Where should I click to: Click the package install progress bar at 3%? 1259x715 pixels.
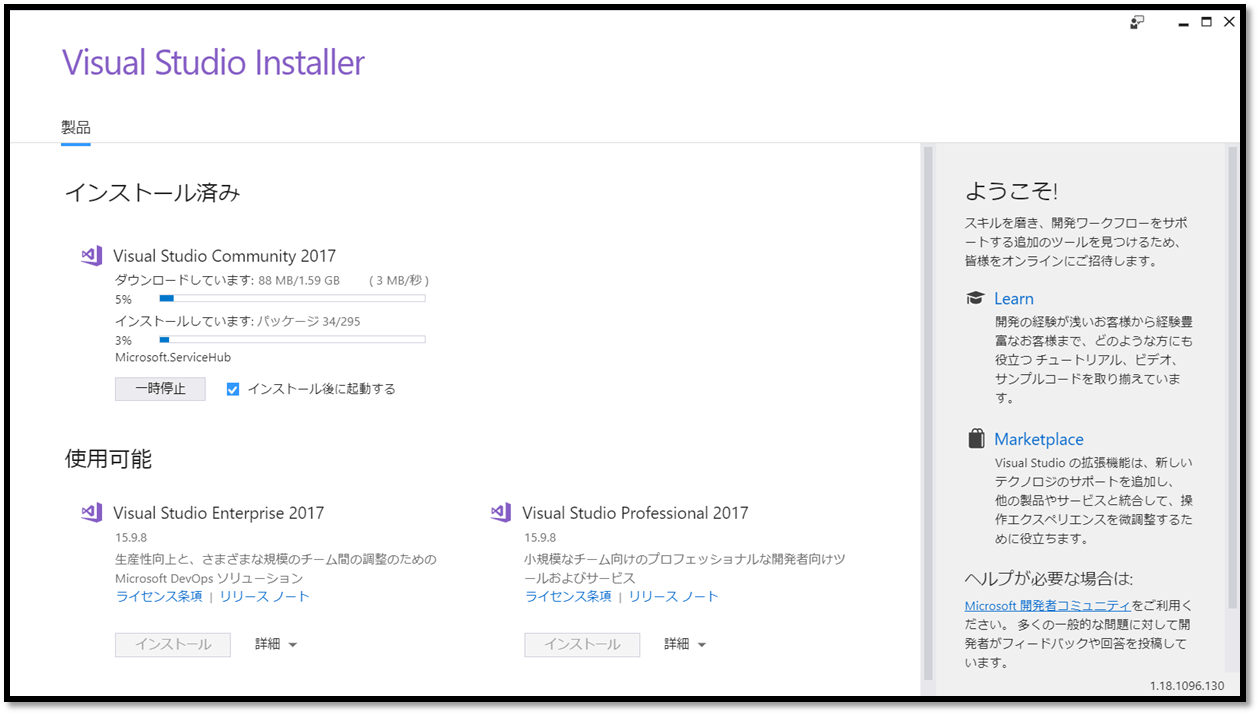292,340
